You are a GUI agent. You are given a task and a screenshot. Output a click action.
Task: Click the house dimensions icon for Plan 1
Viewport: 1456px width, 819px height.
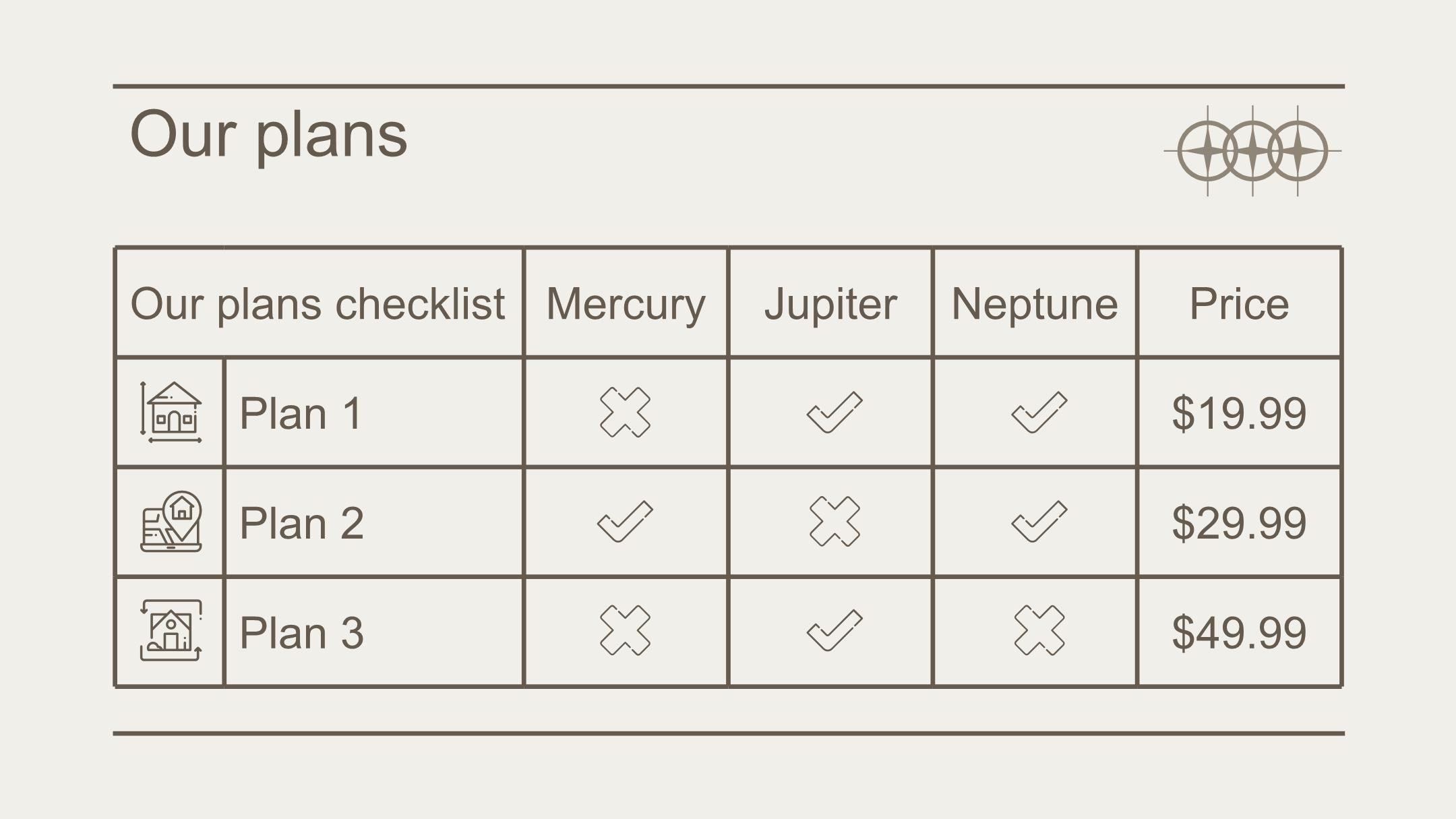171,412
